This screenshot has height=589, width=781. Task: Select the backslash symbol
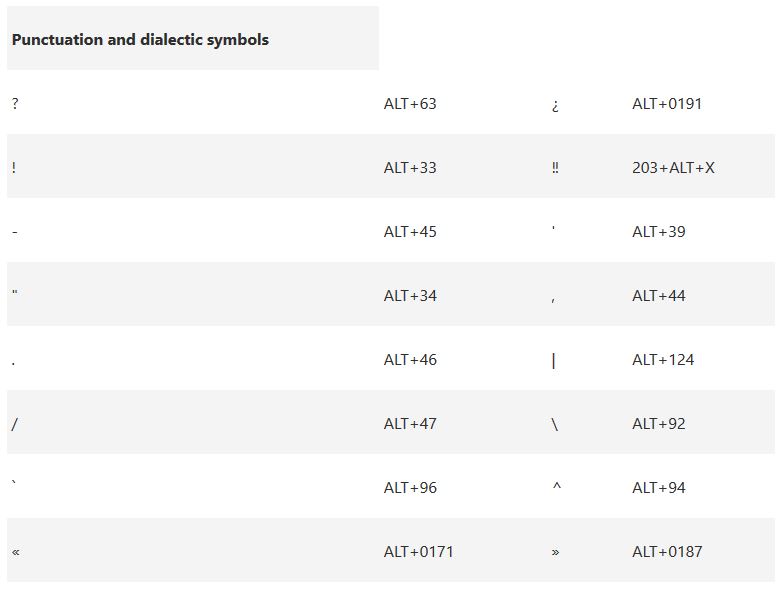click(x=555, y=424)
